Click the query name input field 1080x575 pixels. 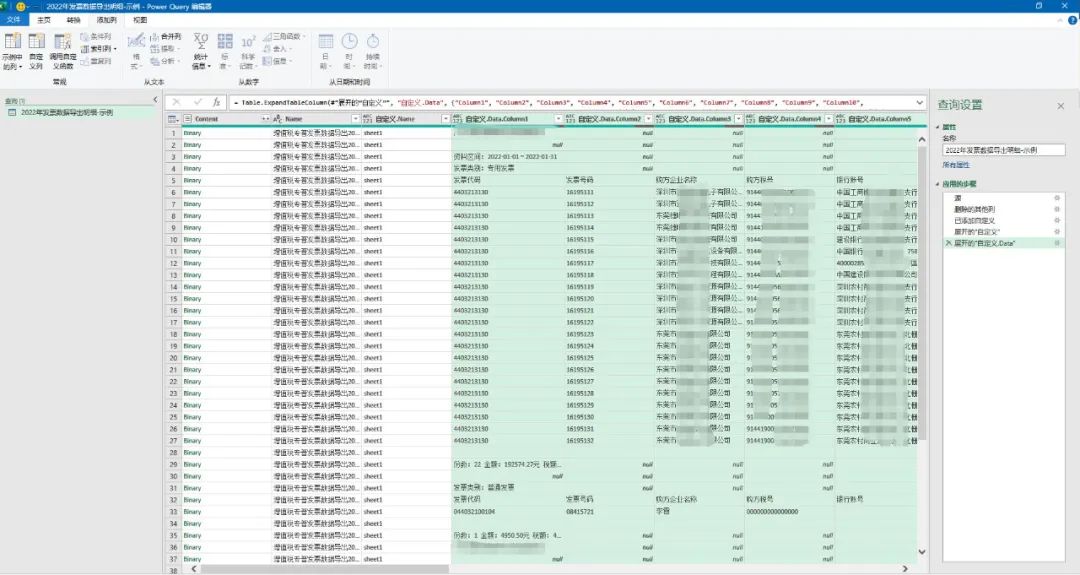pos(1004,149)
